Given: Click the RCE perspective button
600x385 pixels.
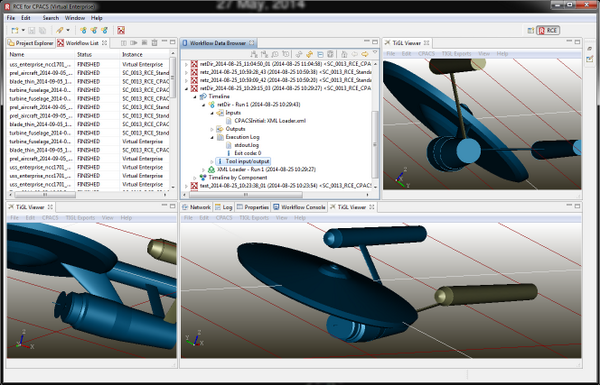Looking at the screenshot, I should [548, 30].
